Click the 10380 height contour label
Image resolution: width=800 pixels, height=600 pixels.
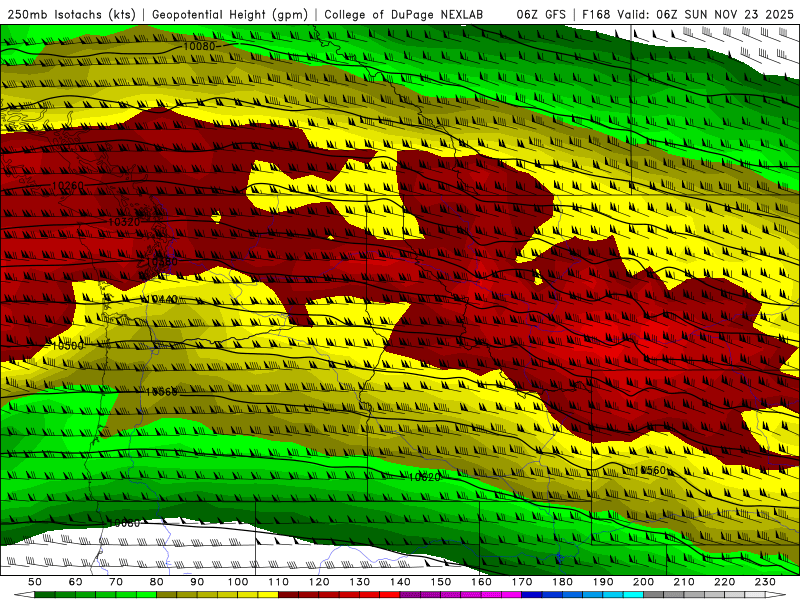coord(162,262)
